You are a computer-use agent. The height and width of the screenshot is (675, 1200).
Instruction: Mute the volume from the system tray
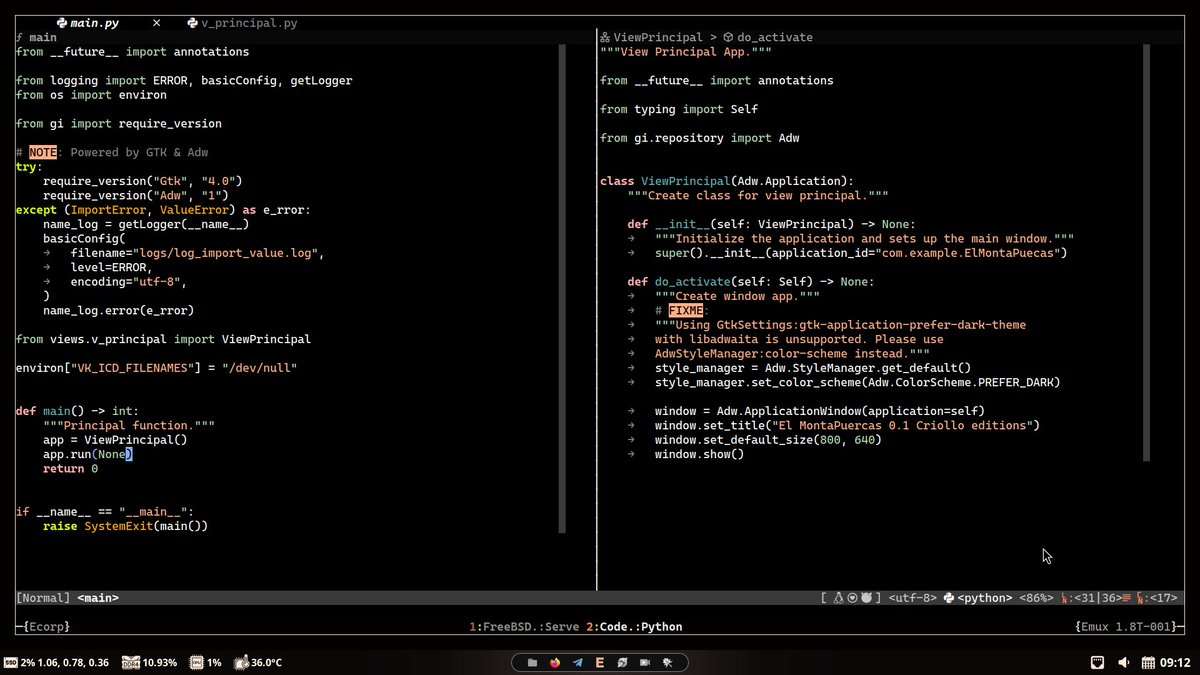[x=1124, y=662]
